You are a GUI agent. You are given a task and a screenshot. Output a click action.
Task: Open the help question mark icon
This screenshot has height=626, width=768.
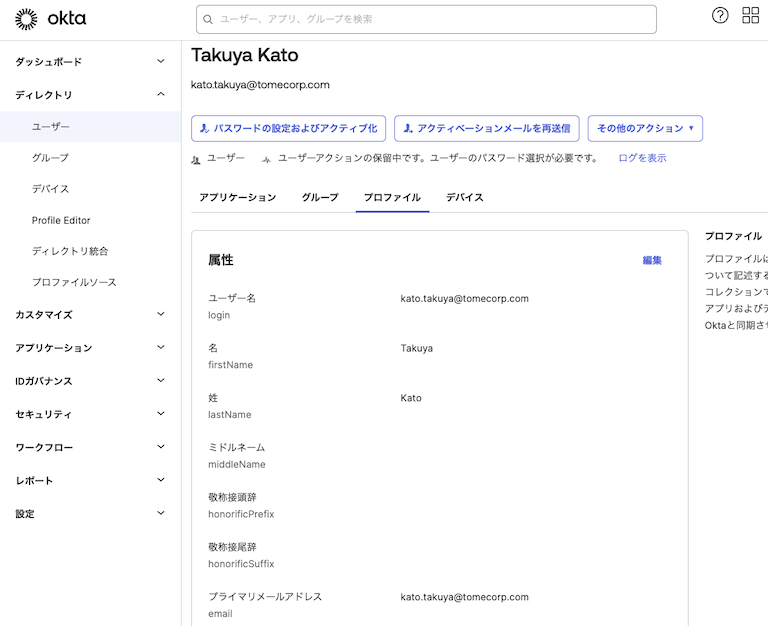(x=720, y=16)
